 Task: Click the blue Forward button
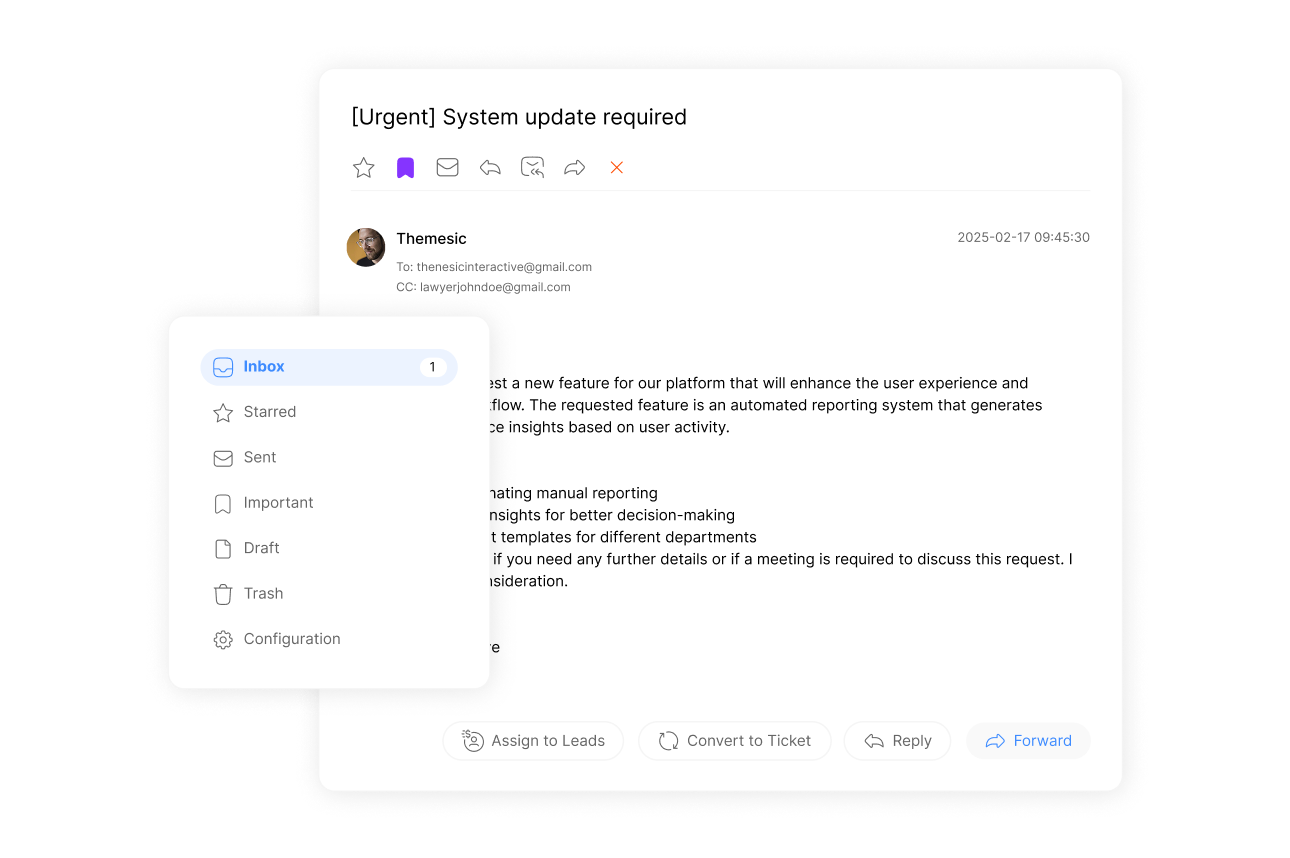[x=1028, y=741]
